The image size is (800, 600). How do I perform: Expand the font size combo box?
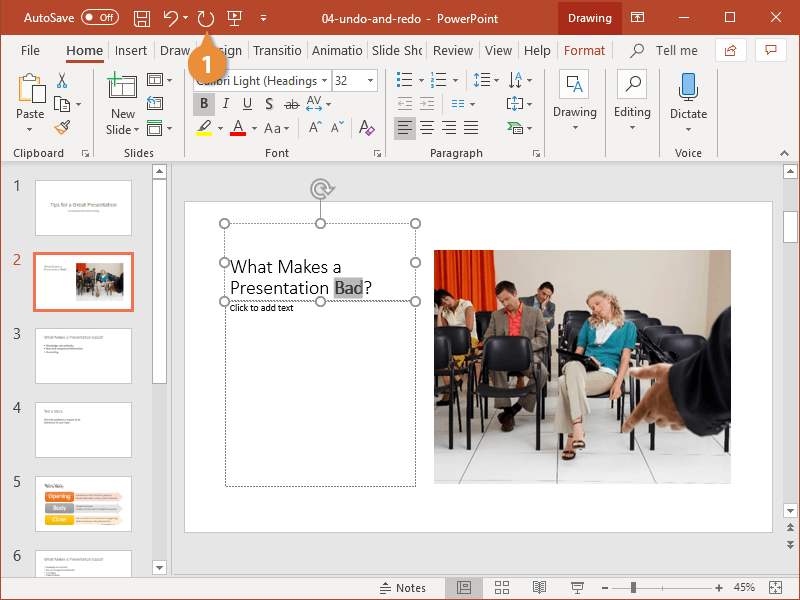[371, 81]
